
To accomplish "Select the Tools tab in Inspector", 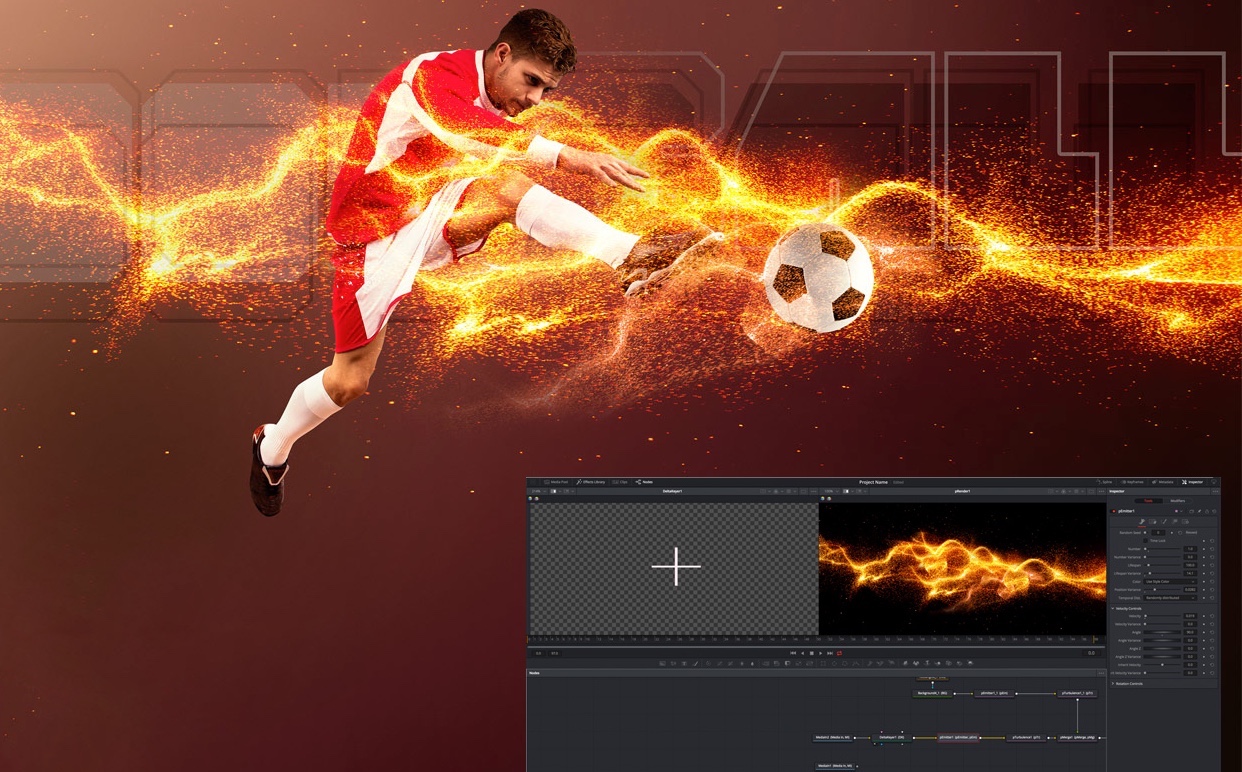I will [x=1147, y=500].
